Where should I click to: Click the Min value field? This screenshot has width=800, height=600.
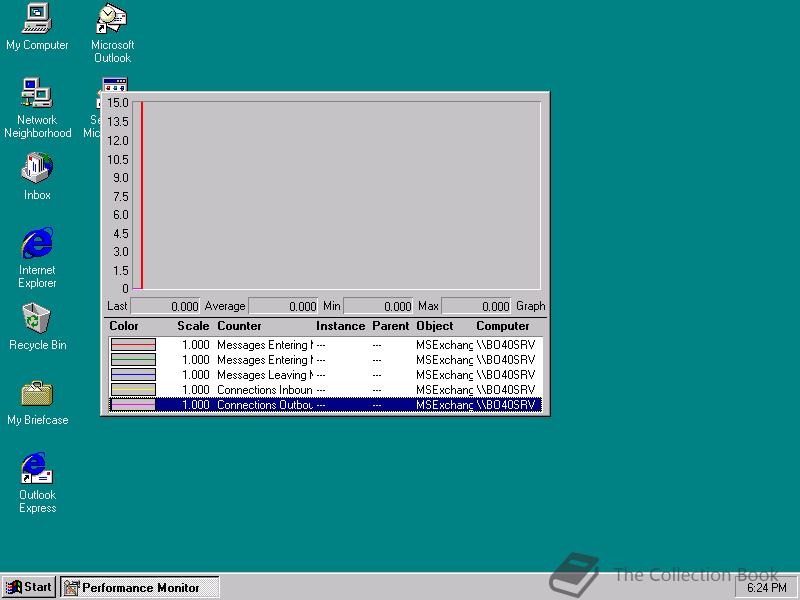coord(378,306)
